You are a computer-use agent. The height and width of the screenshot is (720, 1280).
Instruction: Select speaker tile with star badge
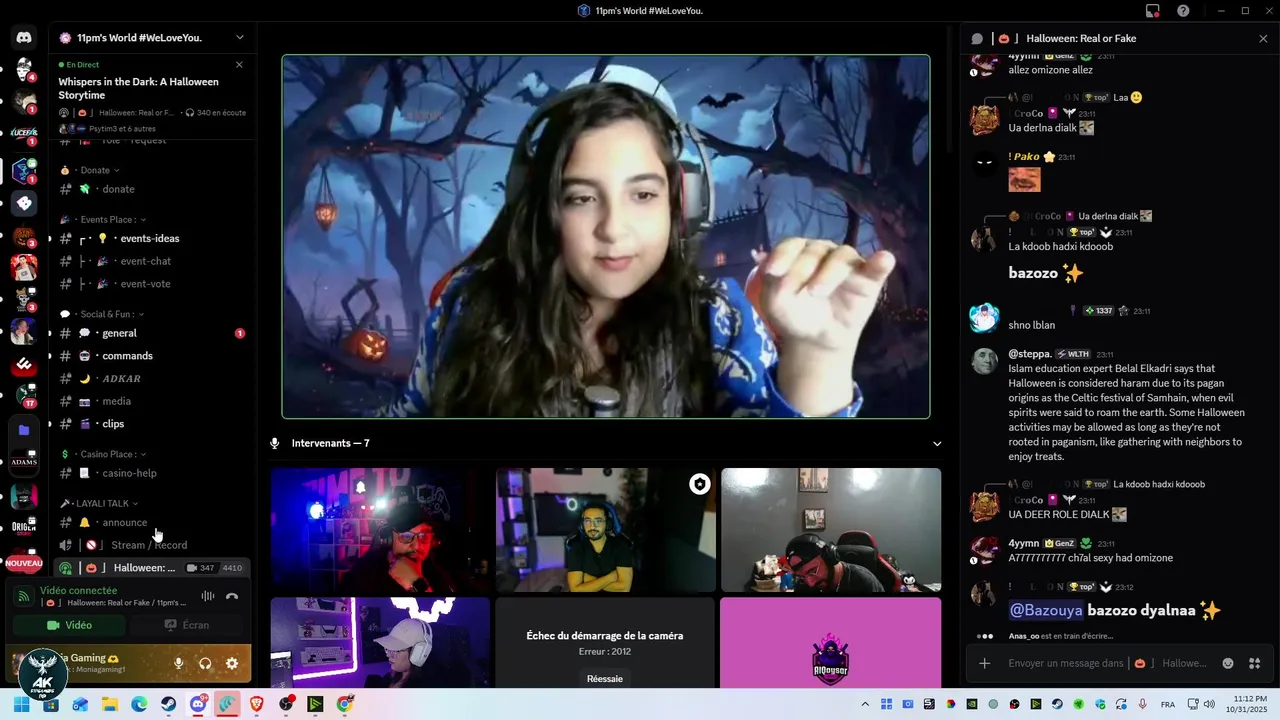(606, 530)
